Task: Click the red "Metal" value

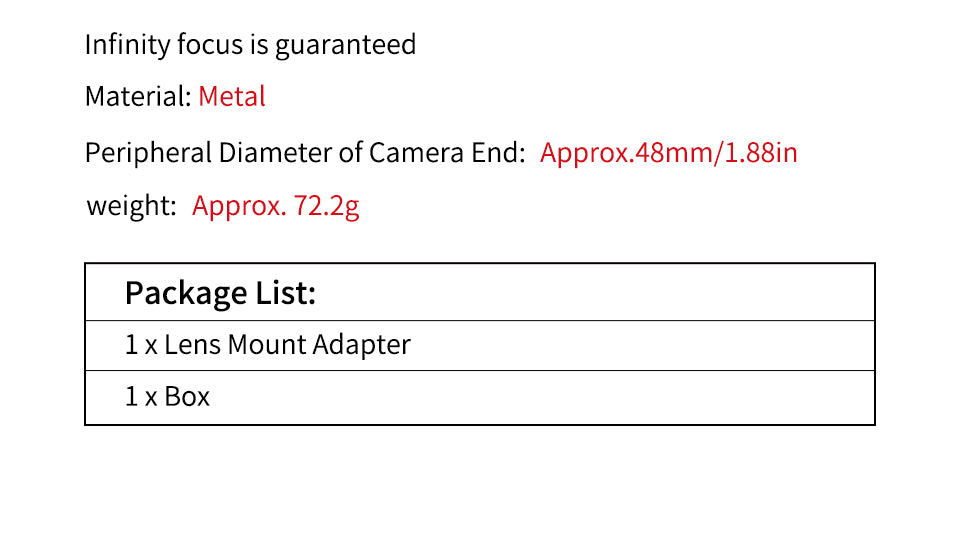Action: coord(232,97)
